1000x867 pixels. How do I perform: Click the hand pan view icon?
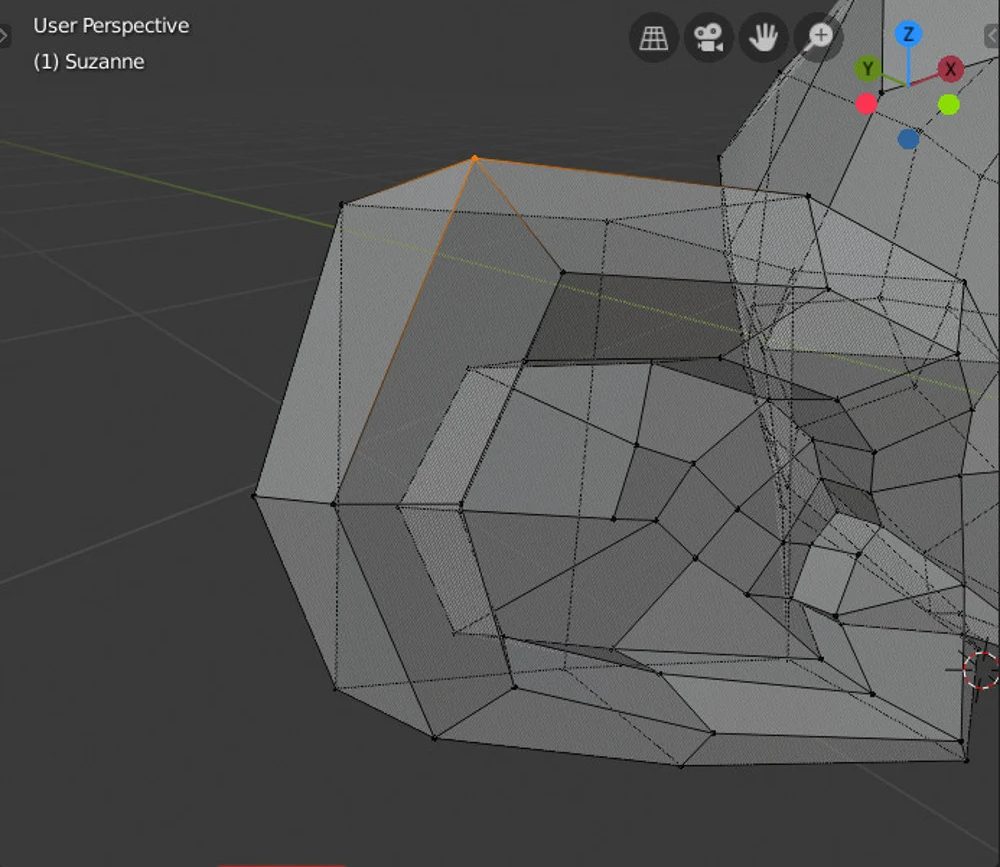coord(763,39)
